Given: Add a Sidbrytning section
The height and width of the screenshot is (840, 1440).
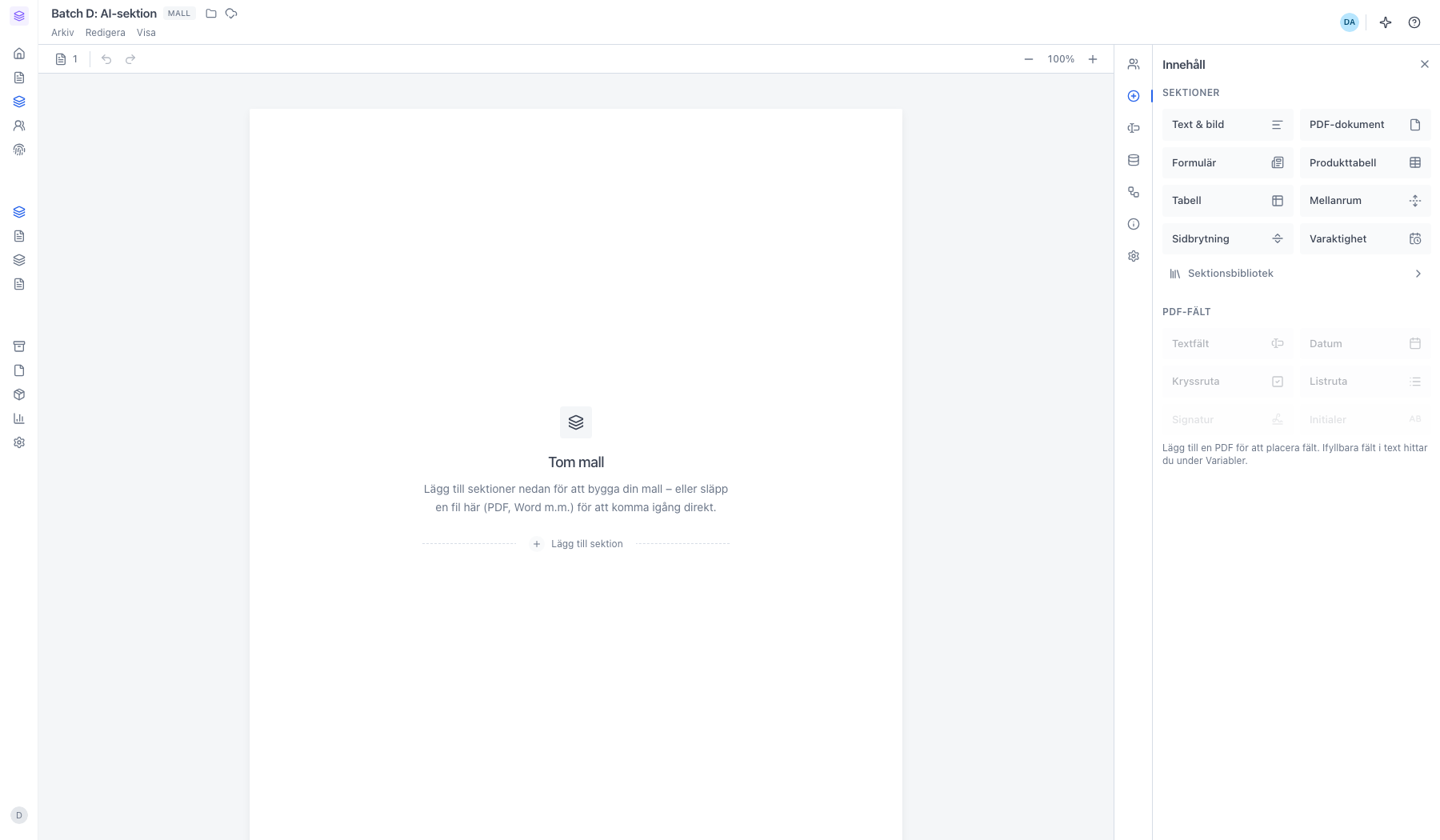Looking at the screenshot, I should pos(1227,239).
